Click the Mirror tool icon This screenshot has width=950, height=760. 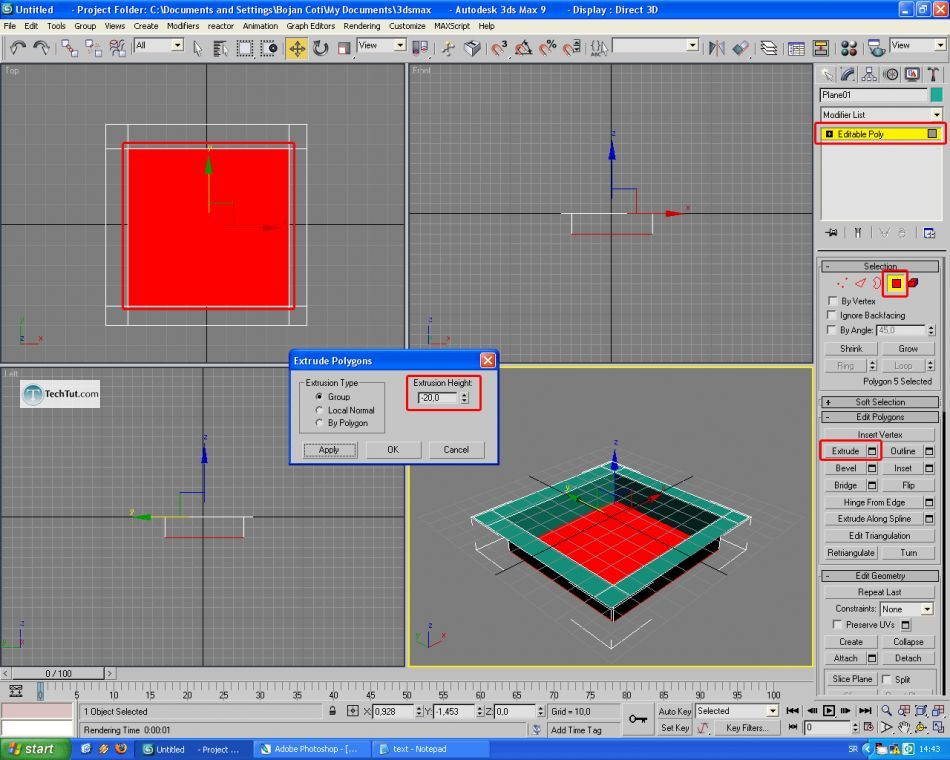pos(717,48)
